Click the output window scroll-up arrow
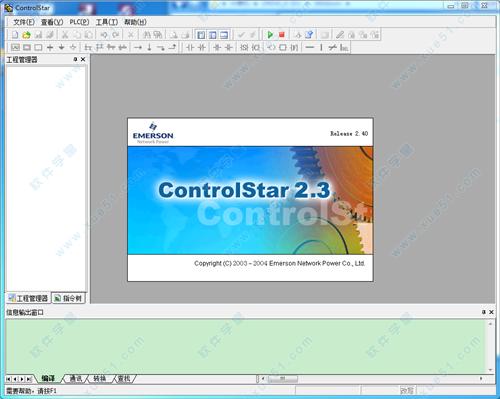 click(x=490, y=324)
